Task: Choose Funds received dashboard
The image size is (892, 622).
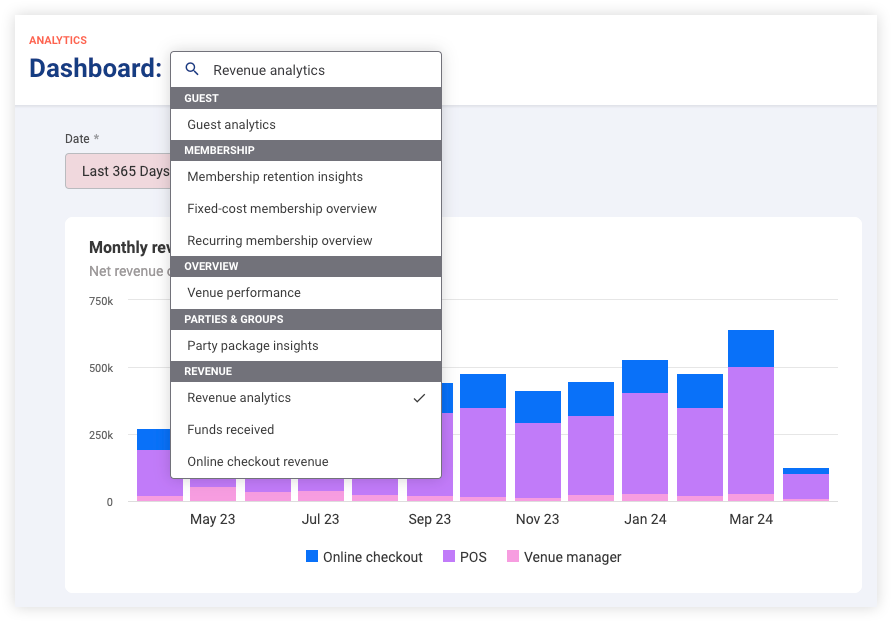Action: (306, 430)
